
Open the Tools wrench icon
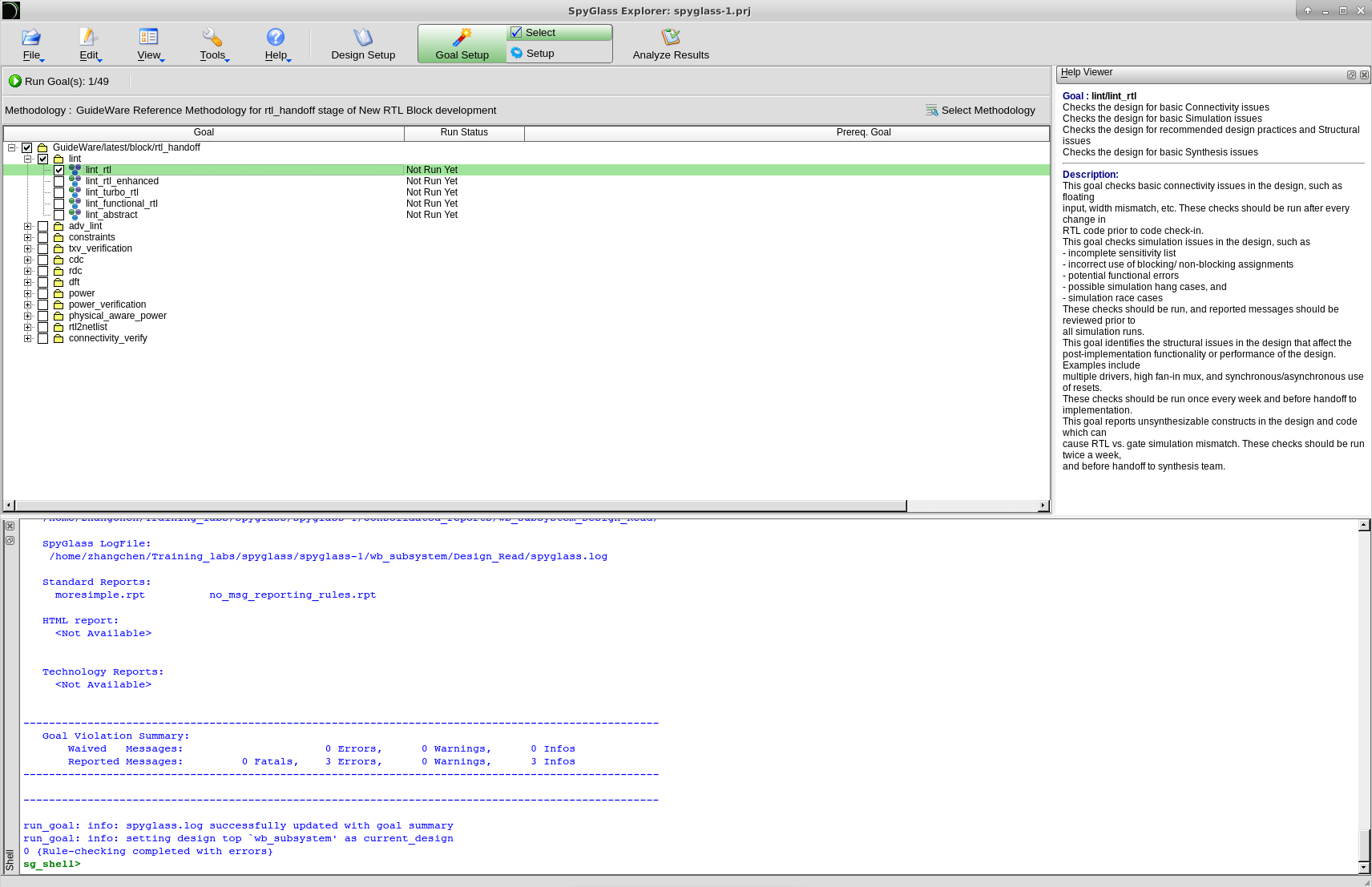[212, 38]
